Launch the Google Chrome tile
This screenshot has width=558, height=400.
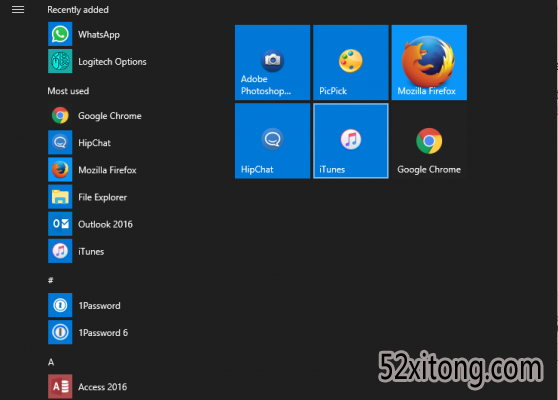(429, 141)
